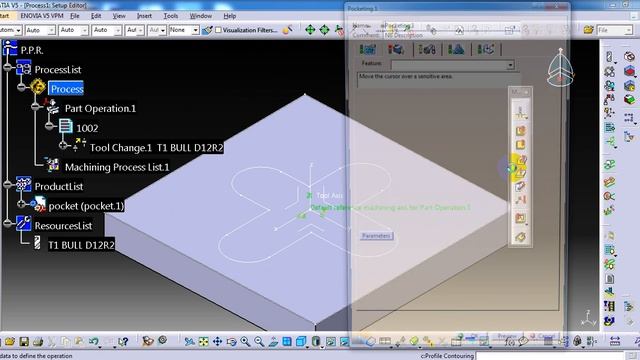Collapse the 1002 program node expander
The image size is (640, 360).
pos(49,126)
